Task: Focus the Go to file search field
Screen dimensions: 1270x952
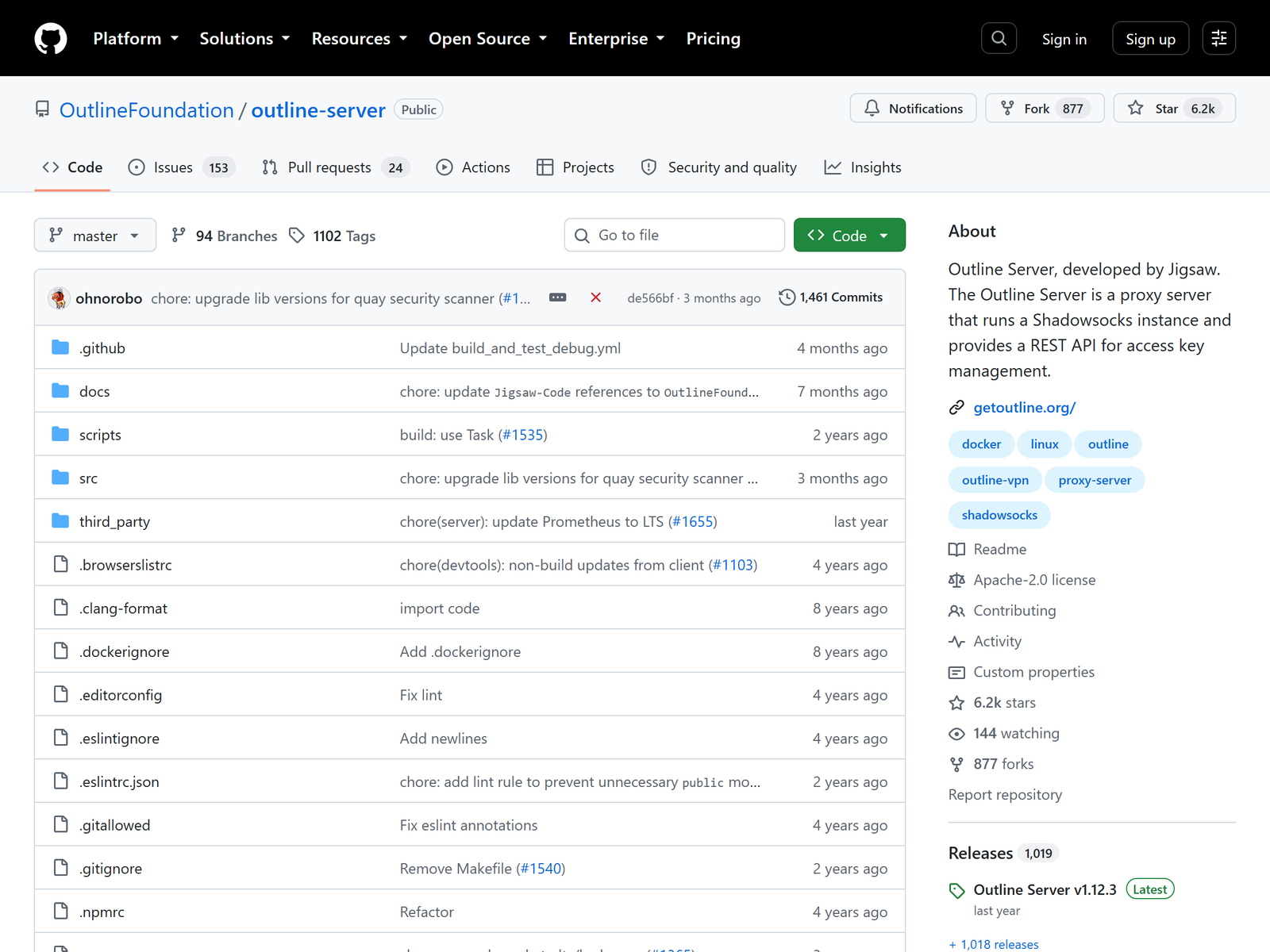Action: point(675,236)
